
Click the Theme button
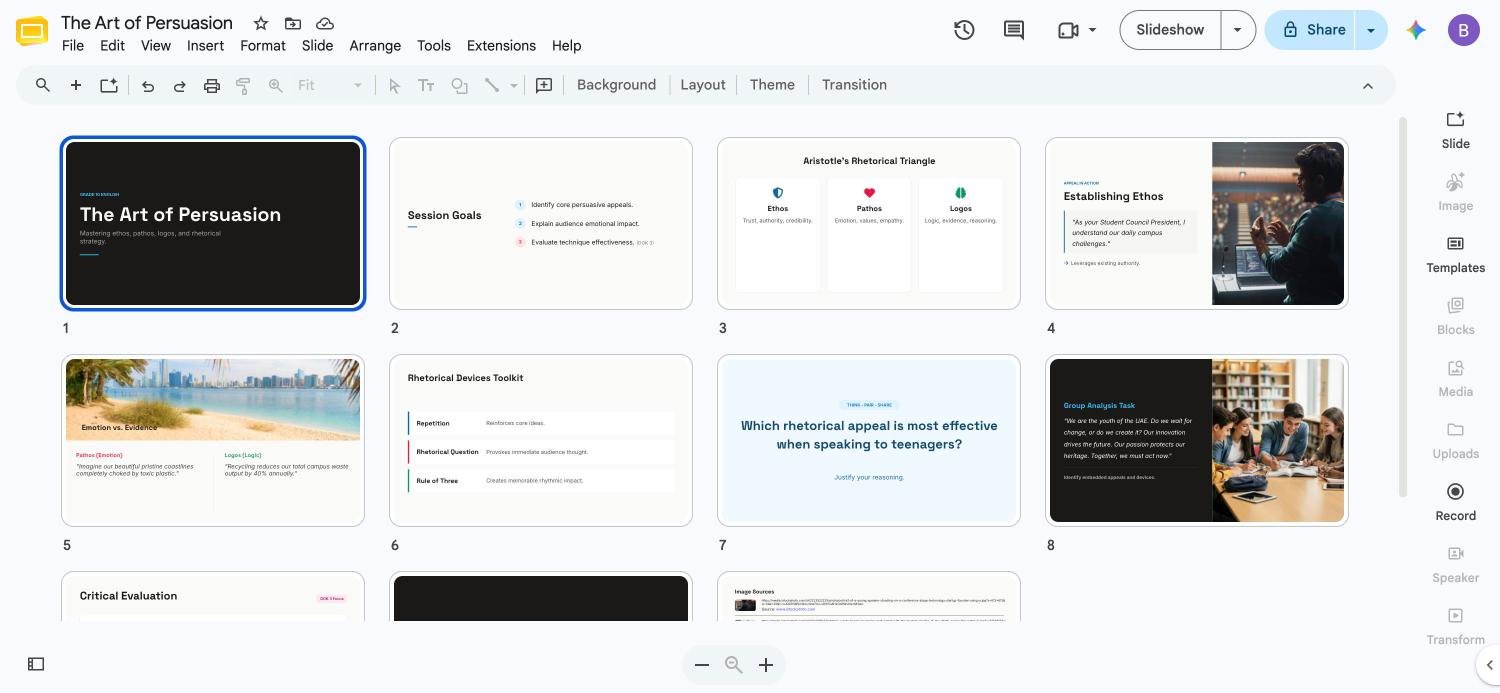pos(772,85)
